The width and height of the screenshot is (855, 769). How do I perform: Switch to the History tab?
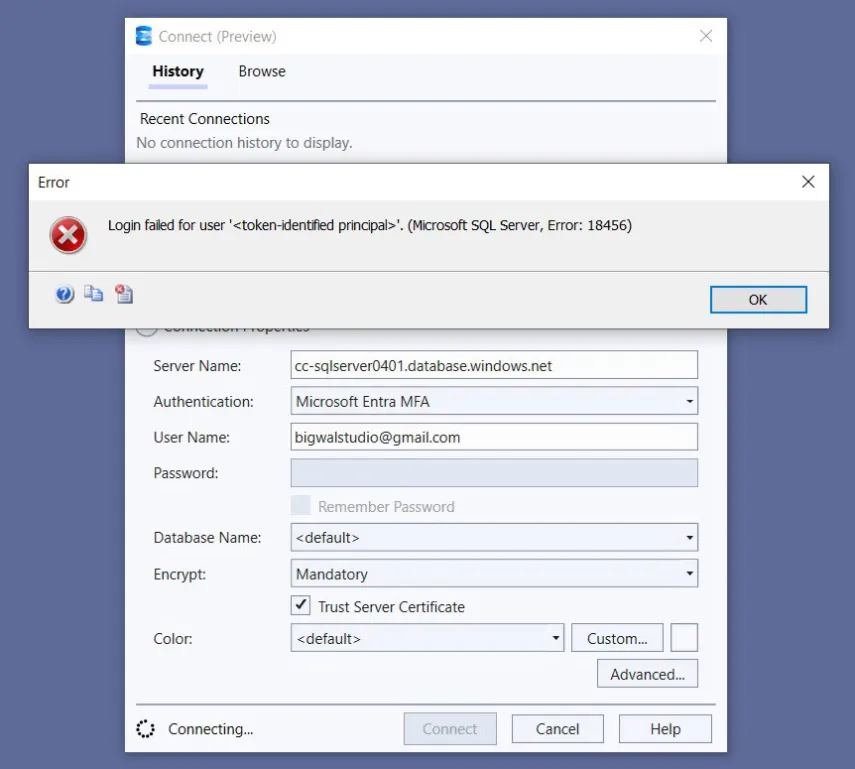[177, 71]
